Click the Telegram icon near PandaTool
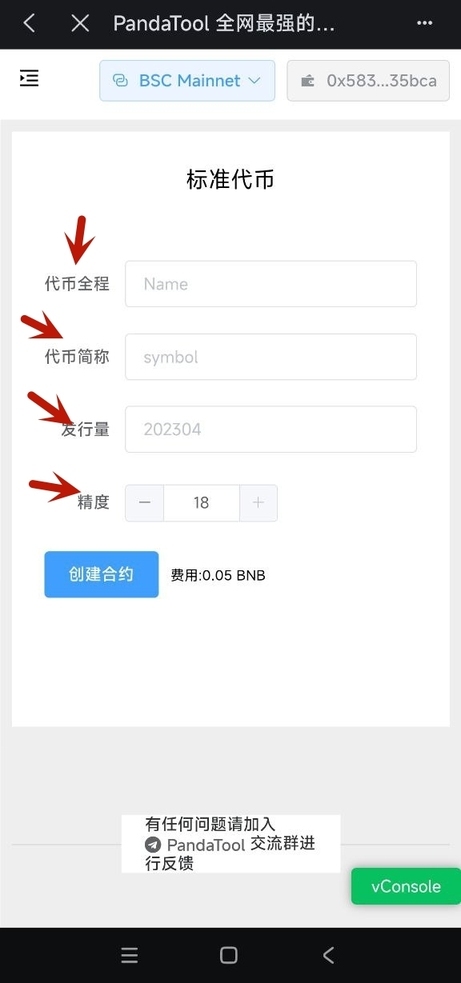Viewport: 461px width, 983px height. point(152,844)
